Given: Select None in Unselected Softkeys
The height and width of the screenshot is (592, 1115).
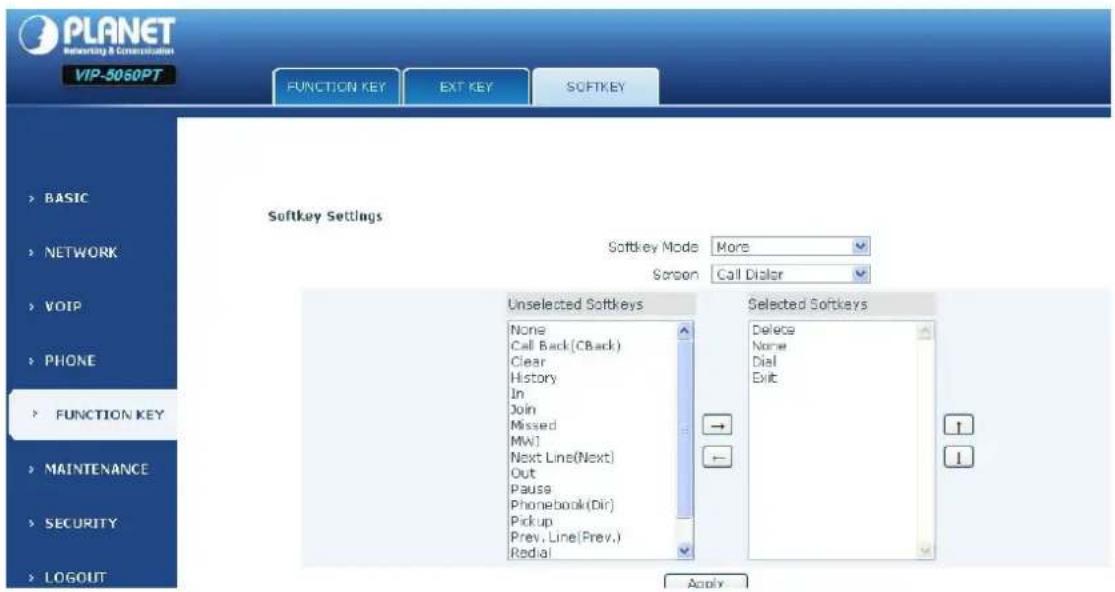Looking at the screenshot, I should (x=528, y=330).
